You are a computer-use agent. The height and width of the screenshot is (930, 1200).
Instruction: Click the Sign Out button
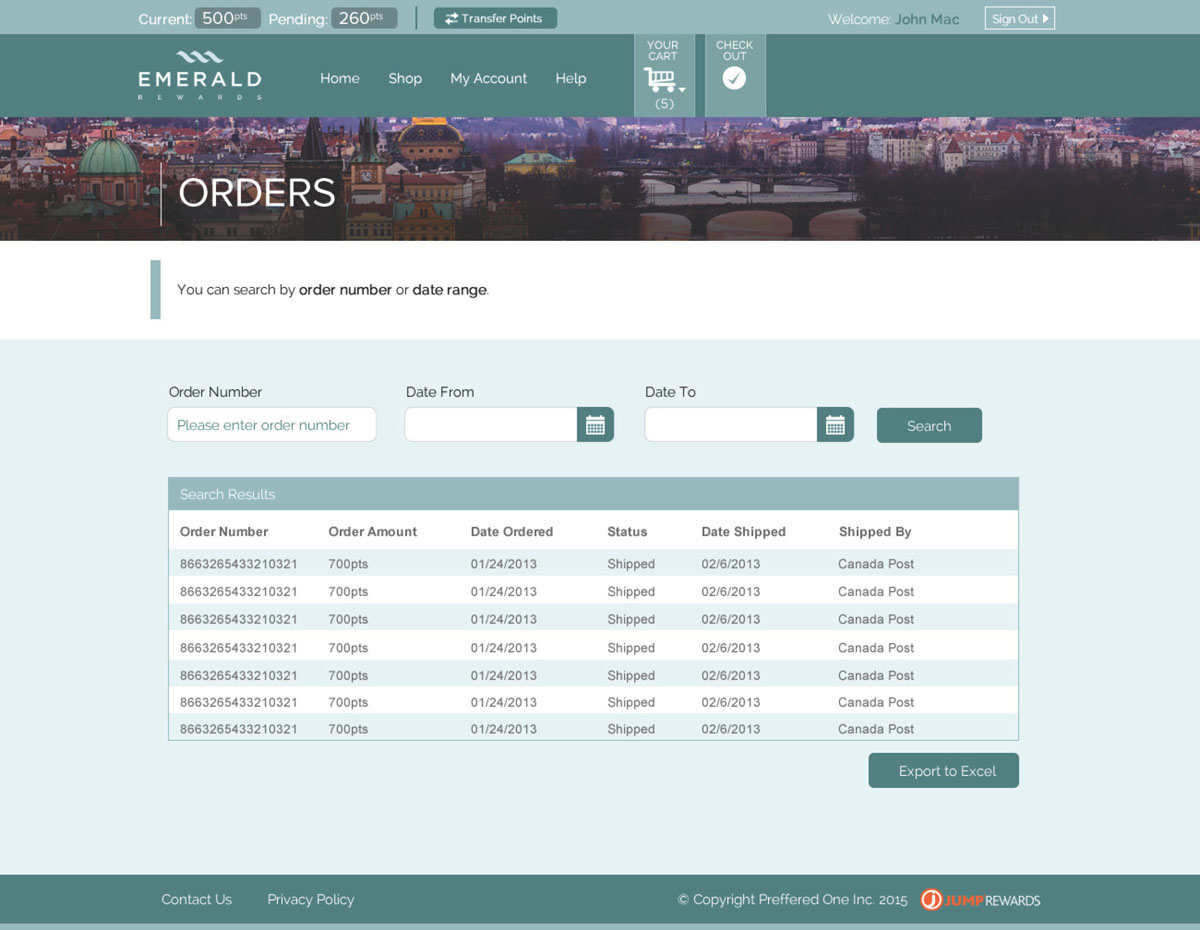coord(1019,18)
